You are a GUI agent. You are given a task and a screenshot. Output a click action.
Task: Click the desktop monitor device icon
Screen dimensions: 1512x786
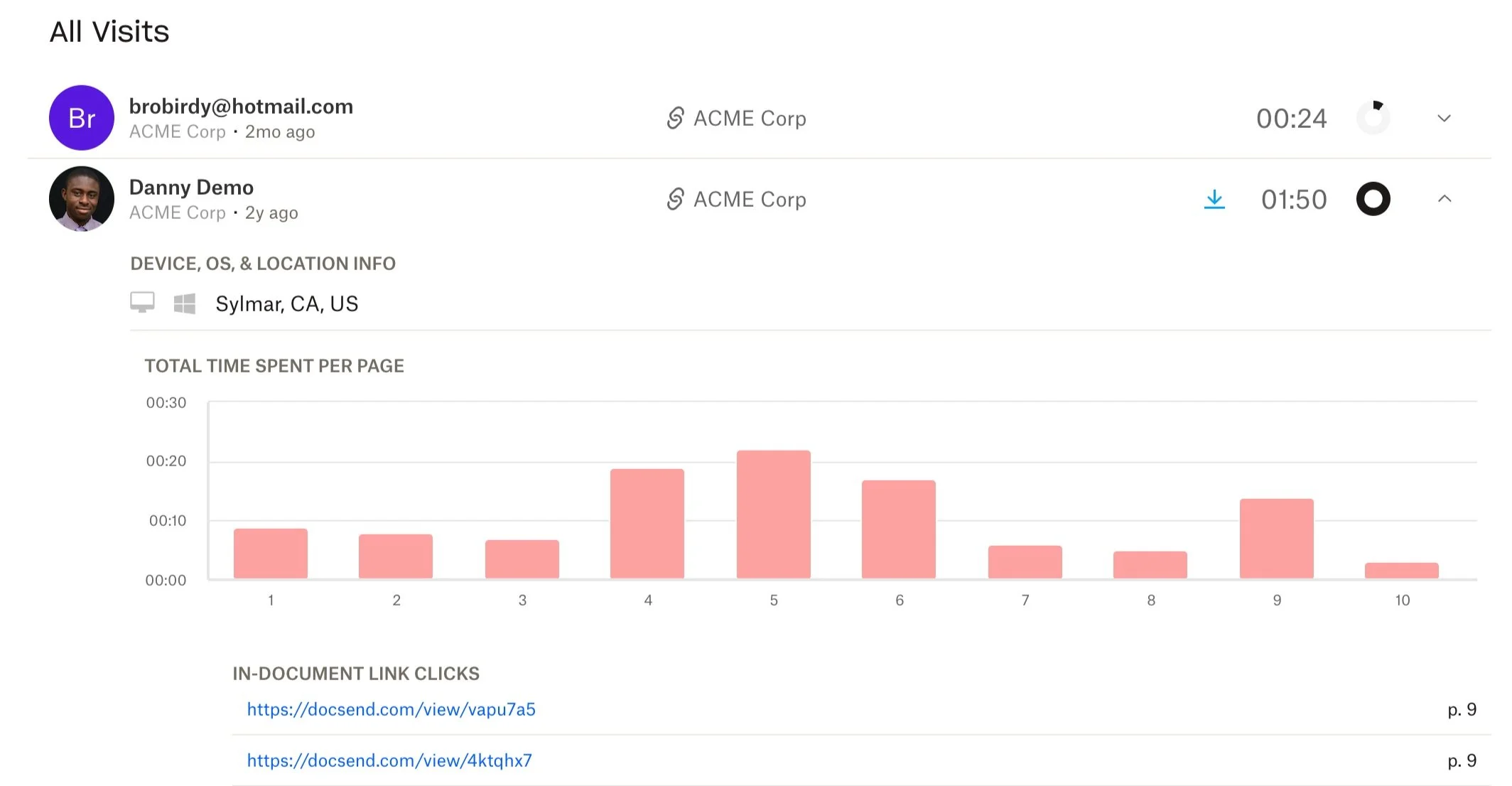(x=142, y=303)
